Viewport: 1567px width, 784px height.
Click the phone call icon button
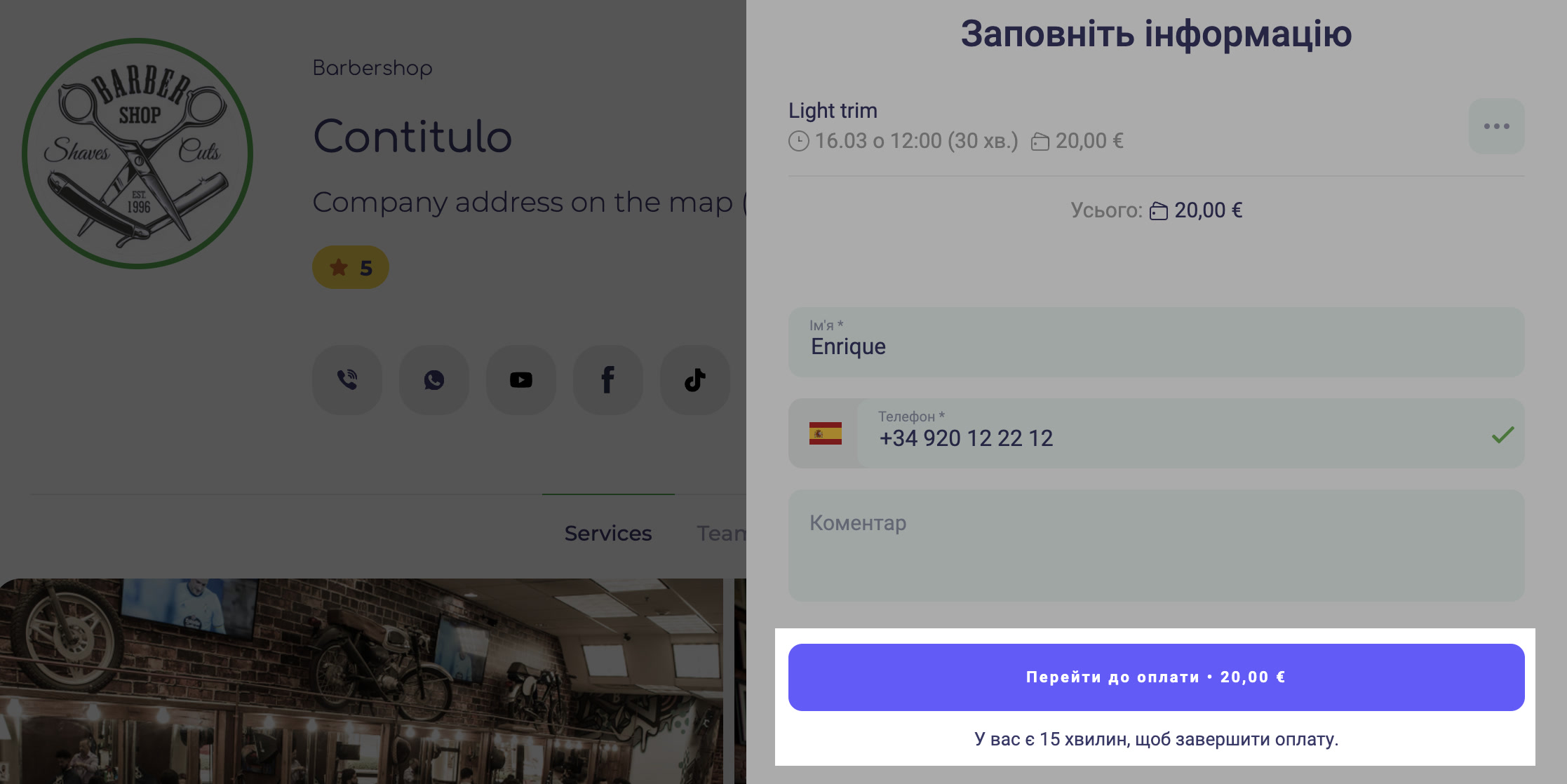click(347, 380)
